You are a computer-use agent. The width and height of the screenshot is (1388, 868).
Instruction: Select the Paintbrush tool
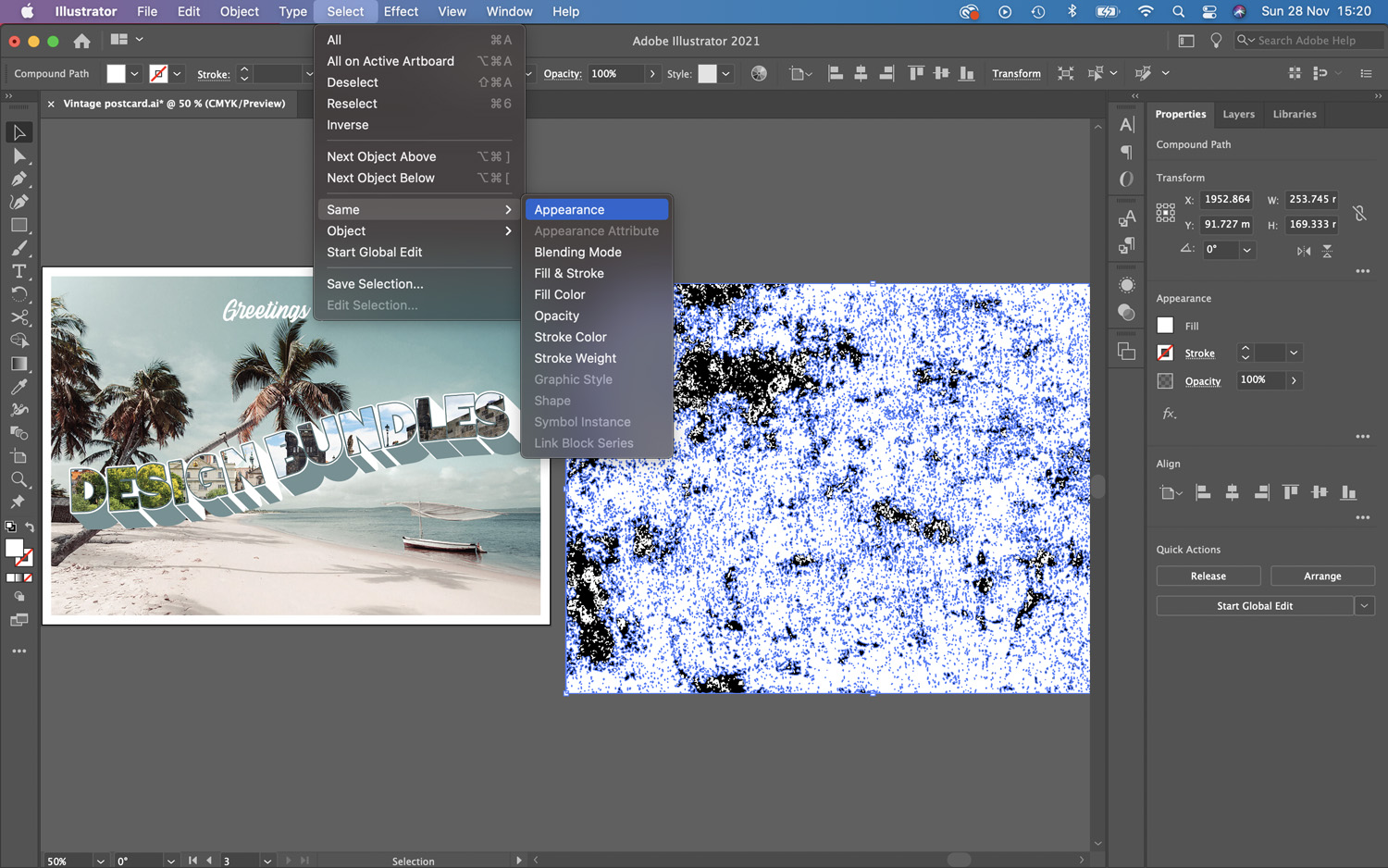click(x=19, y=248)
